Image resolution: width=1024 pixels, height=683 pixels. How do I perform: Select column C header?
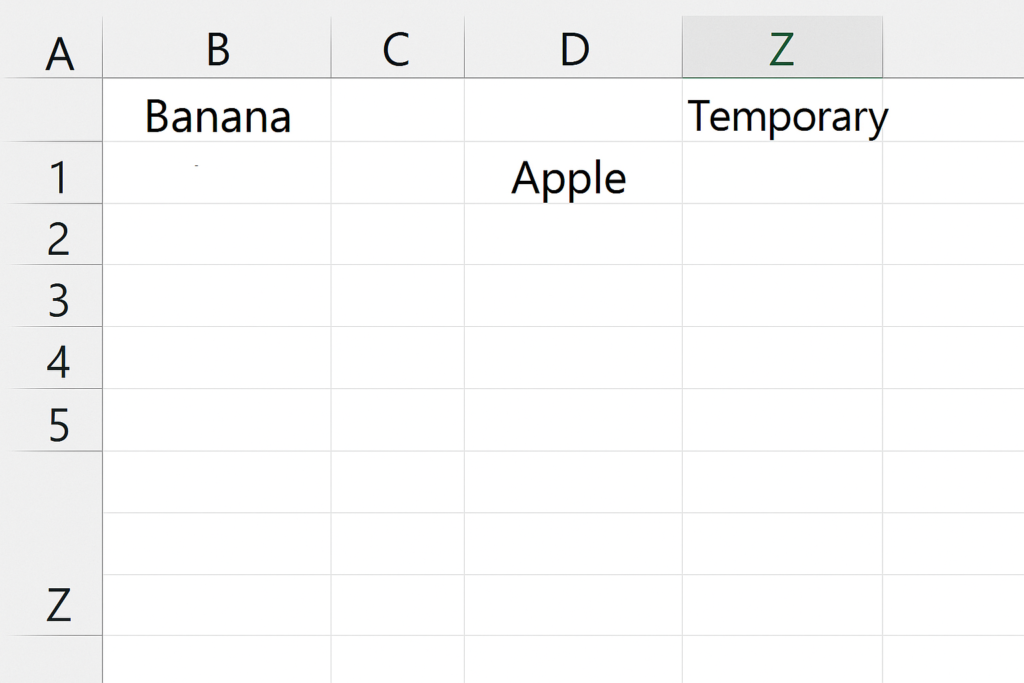(x=398, y=48)
